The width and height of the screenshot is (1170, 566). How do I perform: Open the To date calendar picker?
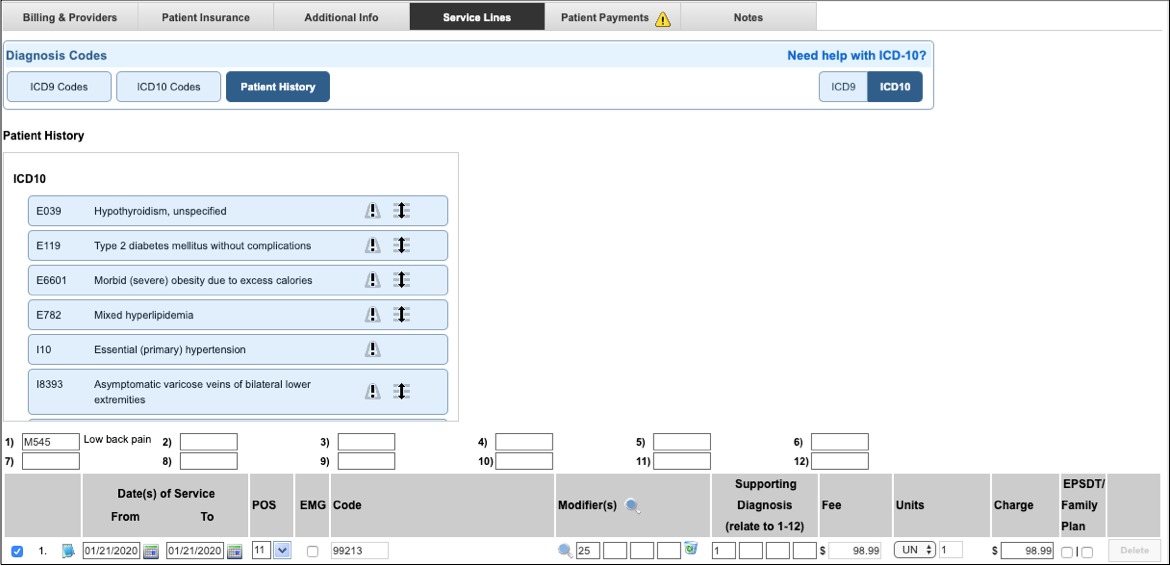(x=235, y=551)
